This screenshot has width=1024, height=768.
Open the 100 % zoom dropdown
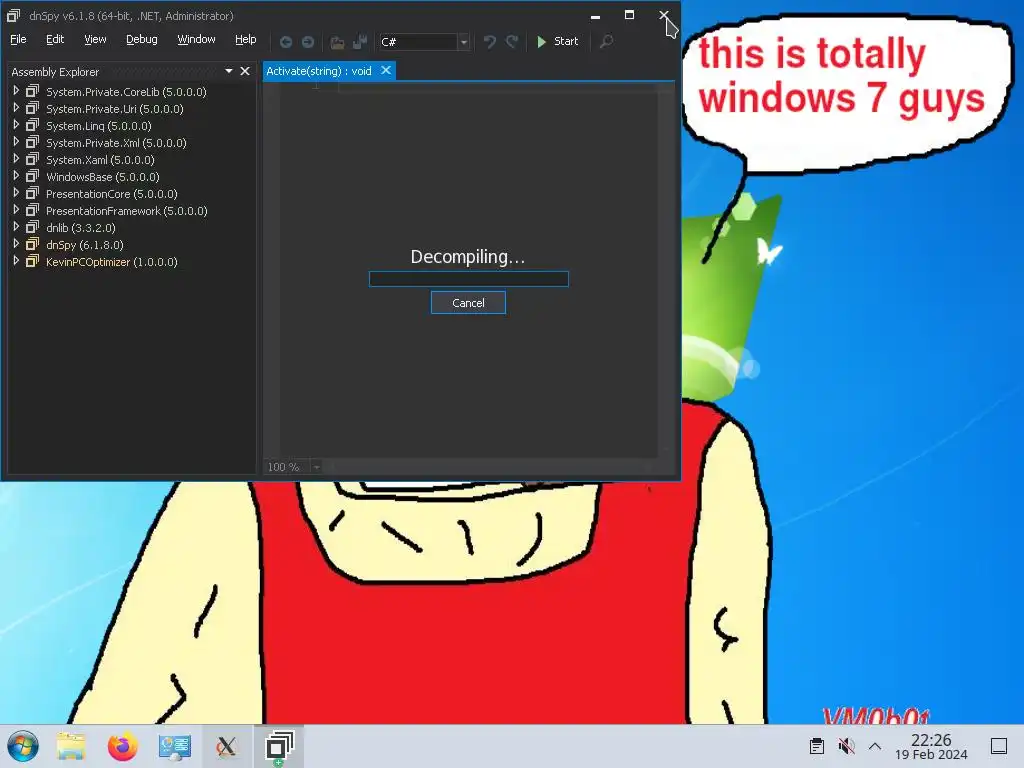click(316, 467)
